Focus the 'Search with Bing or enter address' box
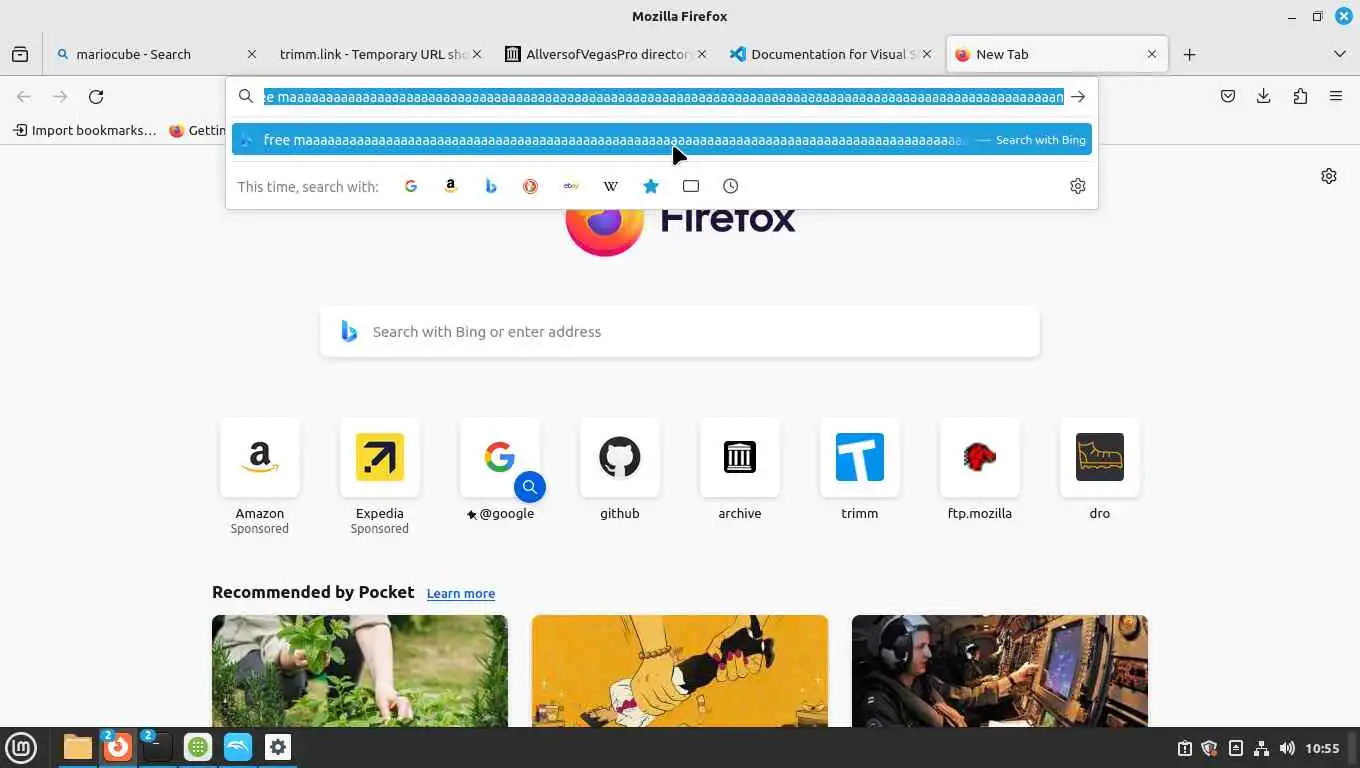 [680, 332]
